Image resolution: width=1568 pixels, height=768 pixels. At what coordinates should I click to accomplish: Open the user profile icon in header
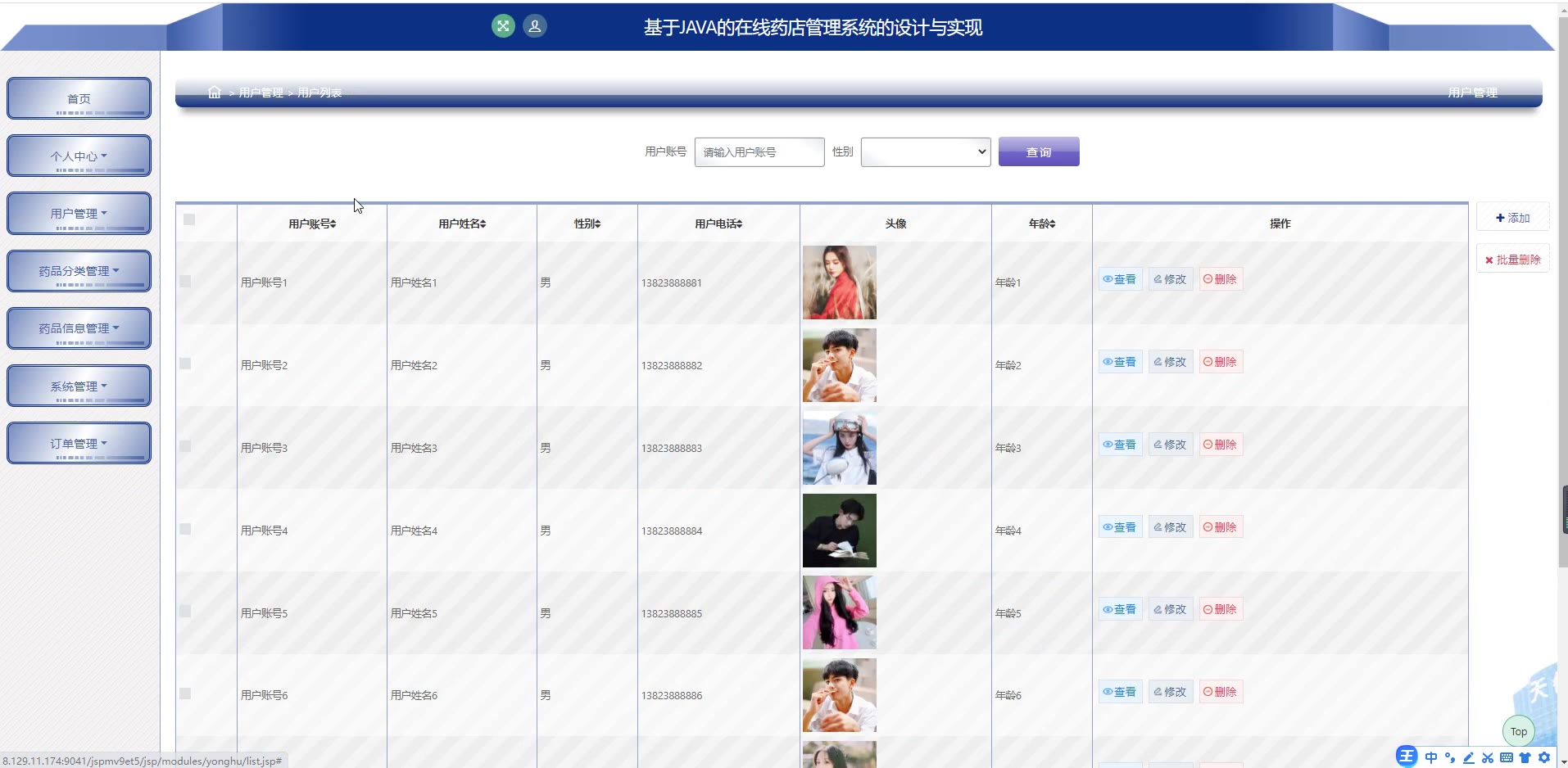(x=535, y=26)
